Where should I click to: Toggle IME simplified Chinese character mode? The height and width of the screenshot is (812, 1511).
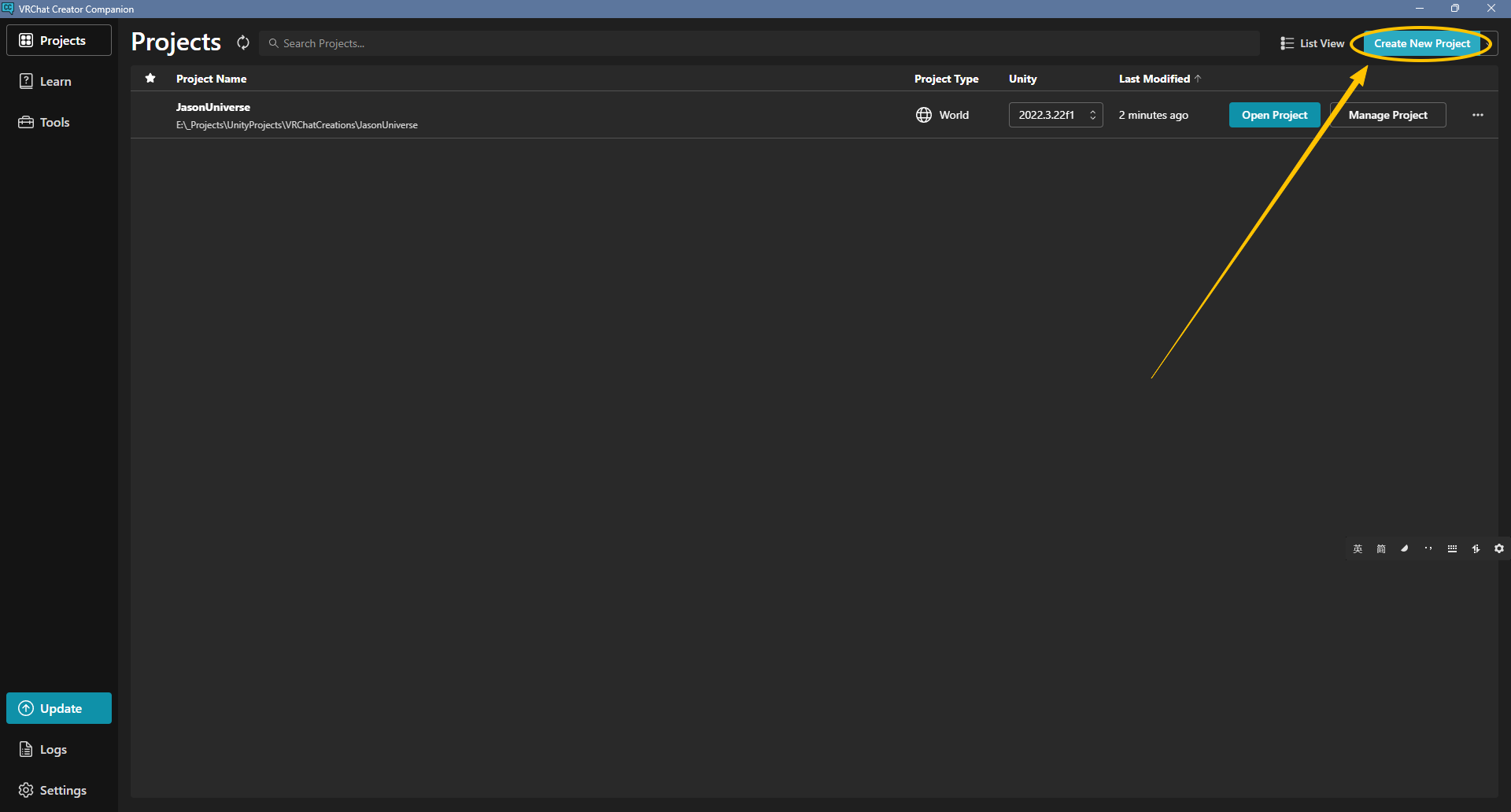pos(1381,548)
